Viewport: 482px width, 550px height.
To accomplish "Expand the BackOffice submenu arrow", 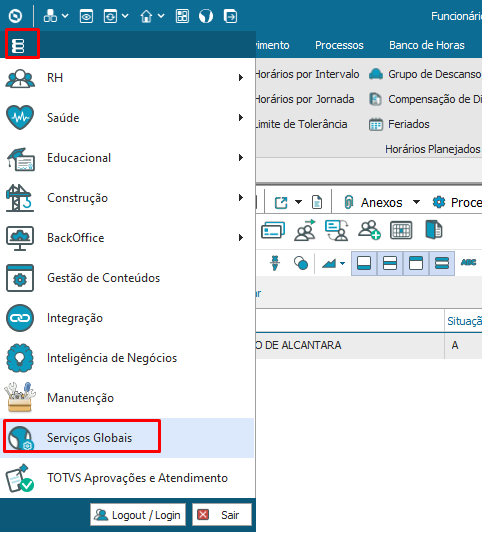I will click(241, 237).
